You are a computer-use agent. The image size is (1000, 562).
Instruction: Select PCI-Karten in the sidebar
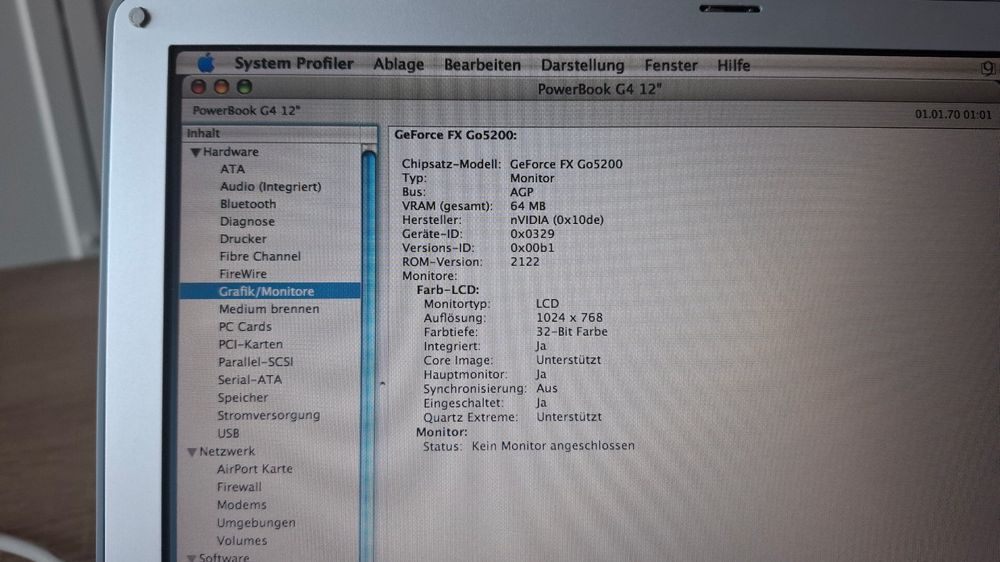250,344
